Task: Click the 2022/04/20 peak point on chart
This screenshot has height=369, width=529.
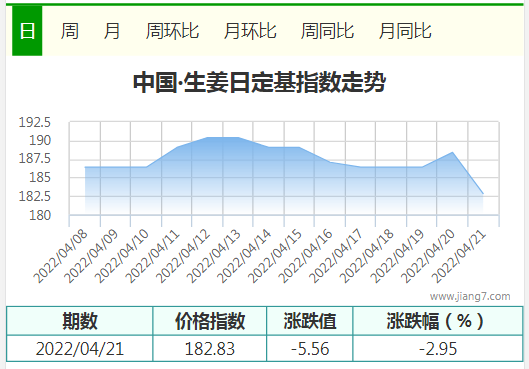Action: [452, 152]
